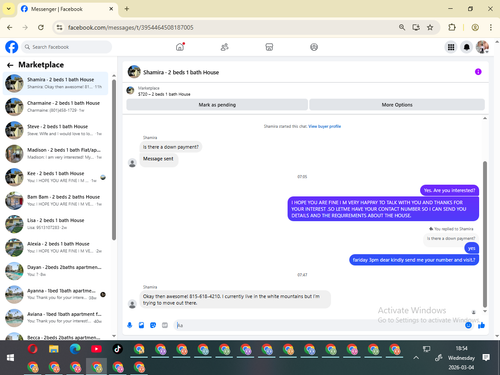Open the Friends icon in top navigation

(x=225, y=47)
